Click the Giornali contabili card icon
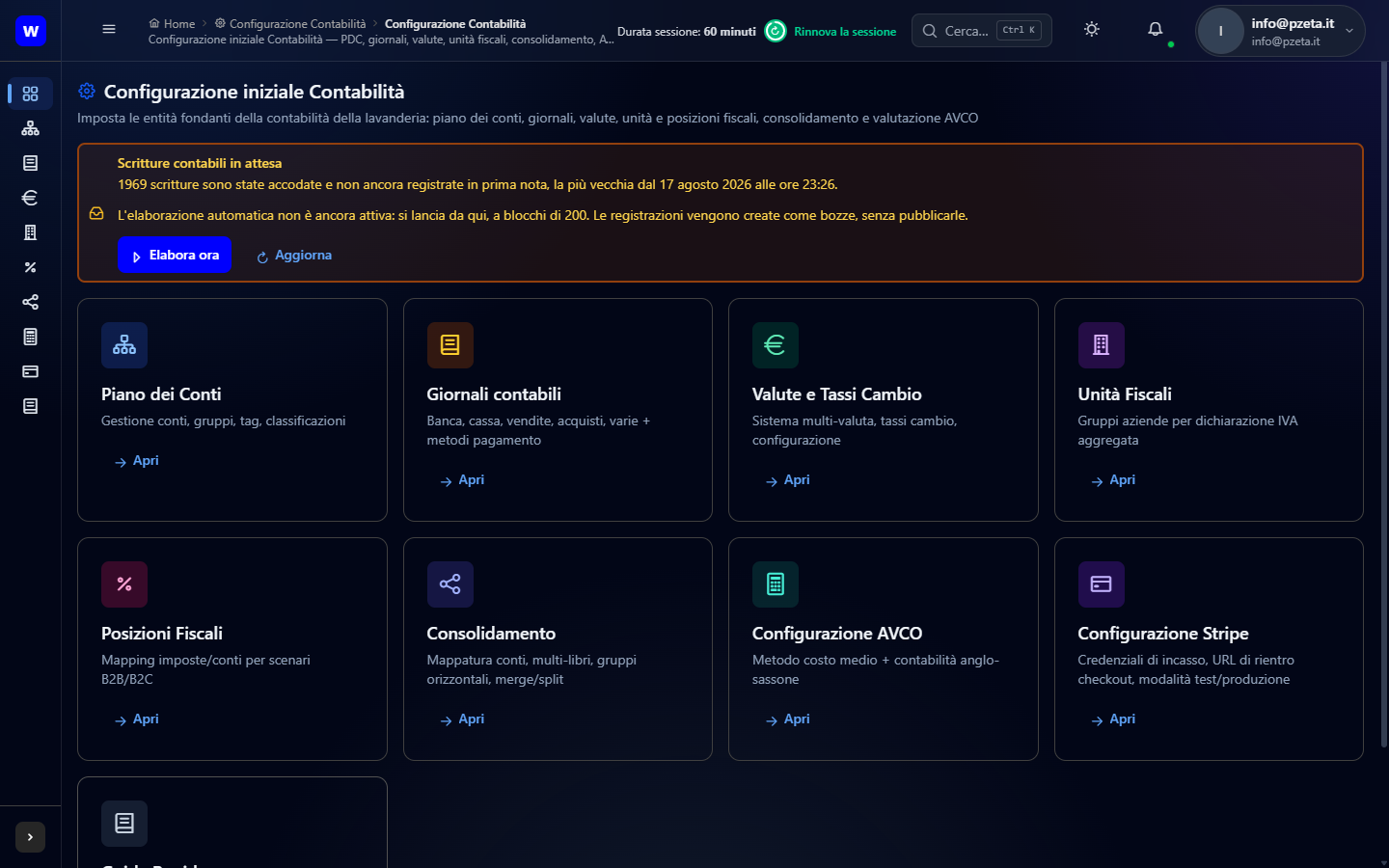 tap(450, 345)
